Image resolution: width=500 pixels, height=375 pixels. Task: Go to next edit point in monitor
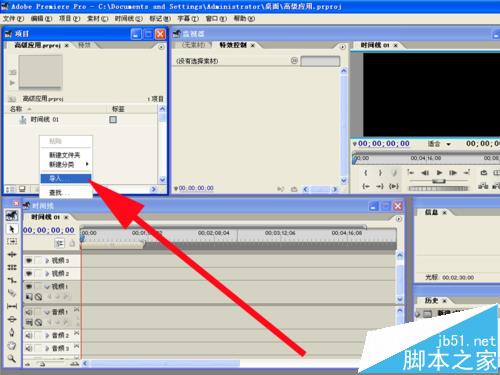[x=467, y=172]
